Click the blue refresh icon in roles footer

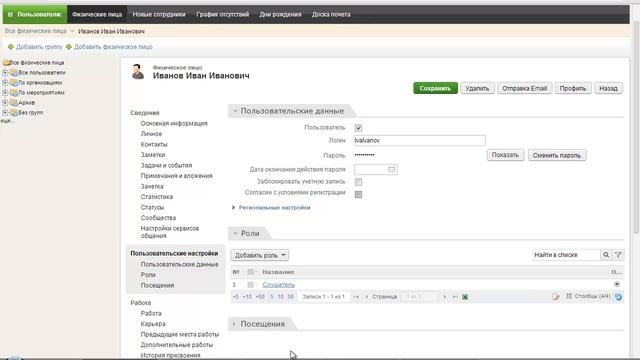[618, 297]
